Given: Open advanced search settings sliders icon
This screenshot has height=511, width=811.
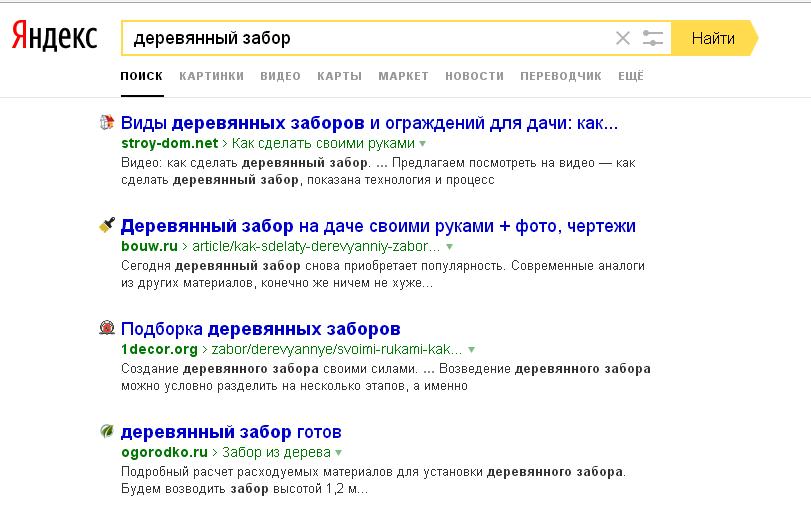Looking at the screenshot, I should [x=653, y=38].
